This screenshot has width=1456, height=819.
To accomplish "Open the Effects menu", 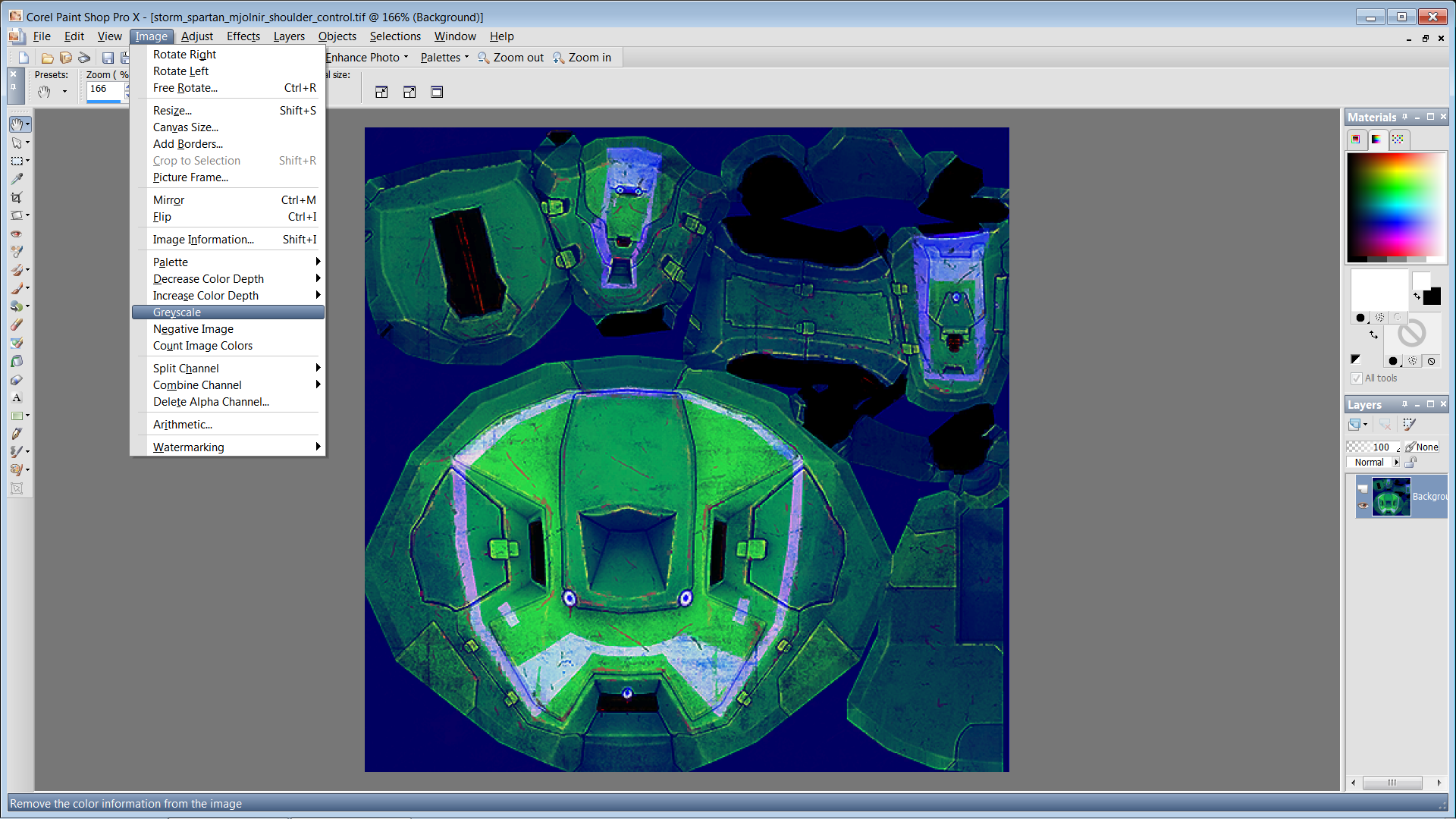I will pyautogui.click(x=243, y=36).
